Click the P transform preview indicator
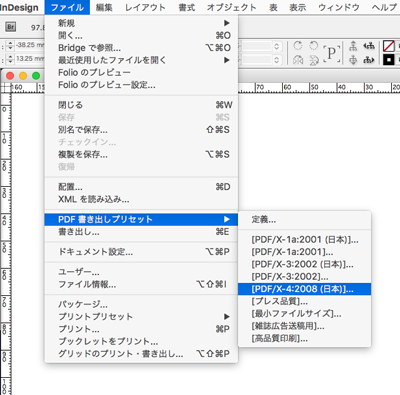This screenshot has width=400, height=395. [x=331, y=53]
